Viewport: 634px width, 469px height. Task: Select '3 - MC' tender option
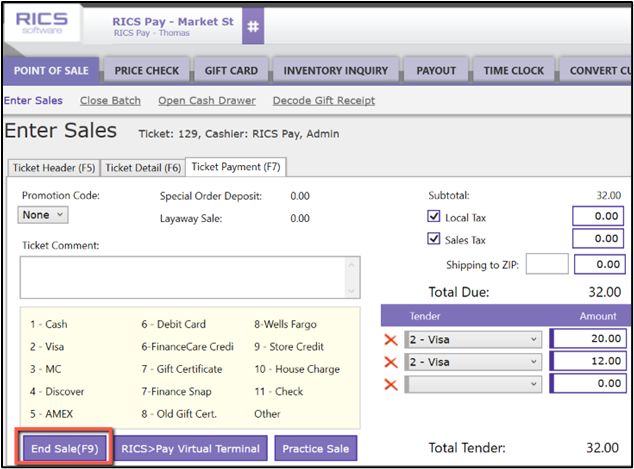click(x=45, y=369)
